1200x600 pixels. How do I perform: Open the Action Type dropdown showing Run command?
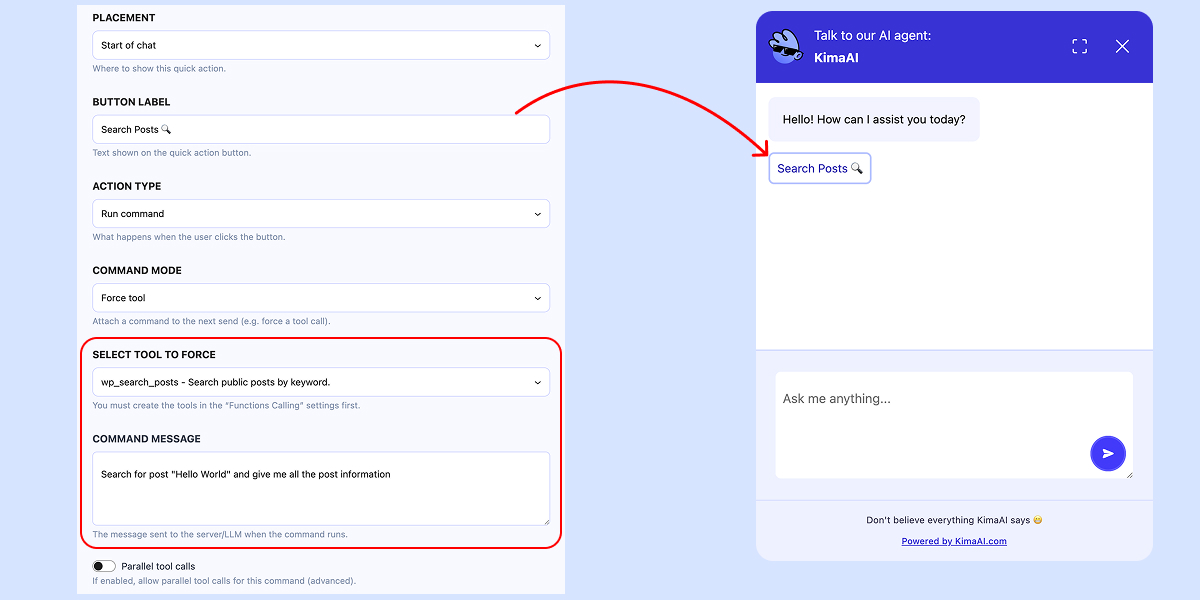point(320,214)
